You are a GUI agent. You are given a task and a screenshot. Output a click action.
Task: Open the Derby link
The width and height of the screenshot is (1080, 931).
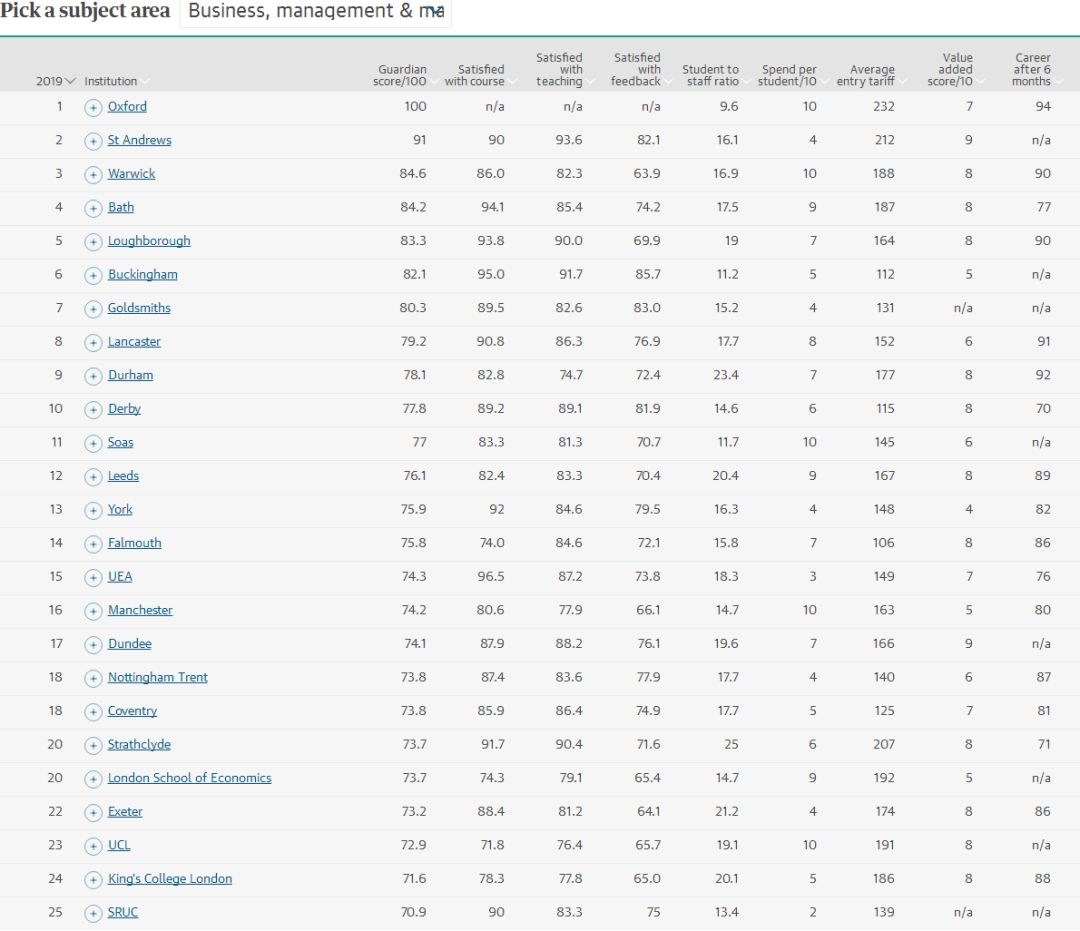pos(124,409)
